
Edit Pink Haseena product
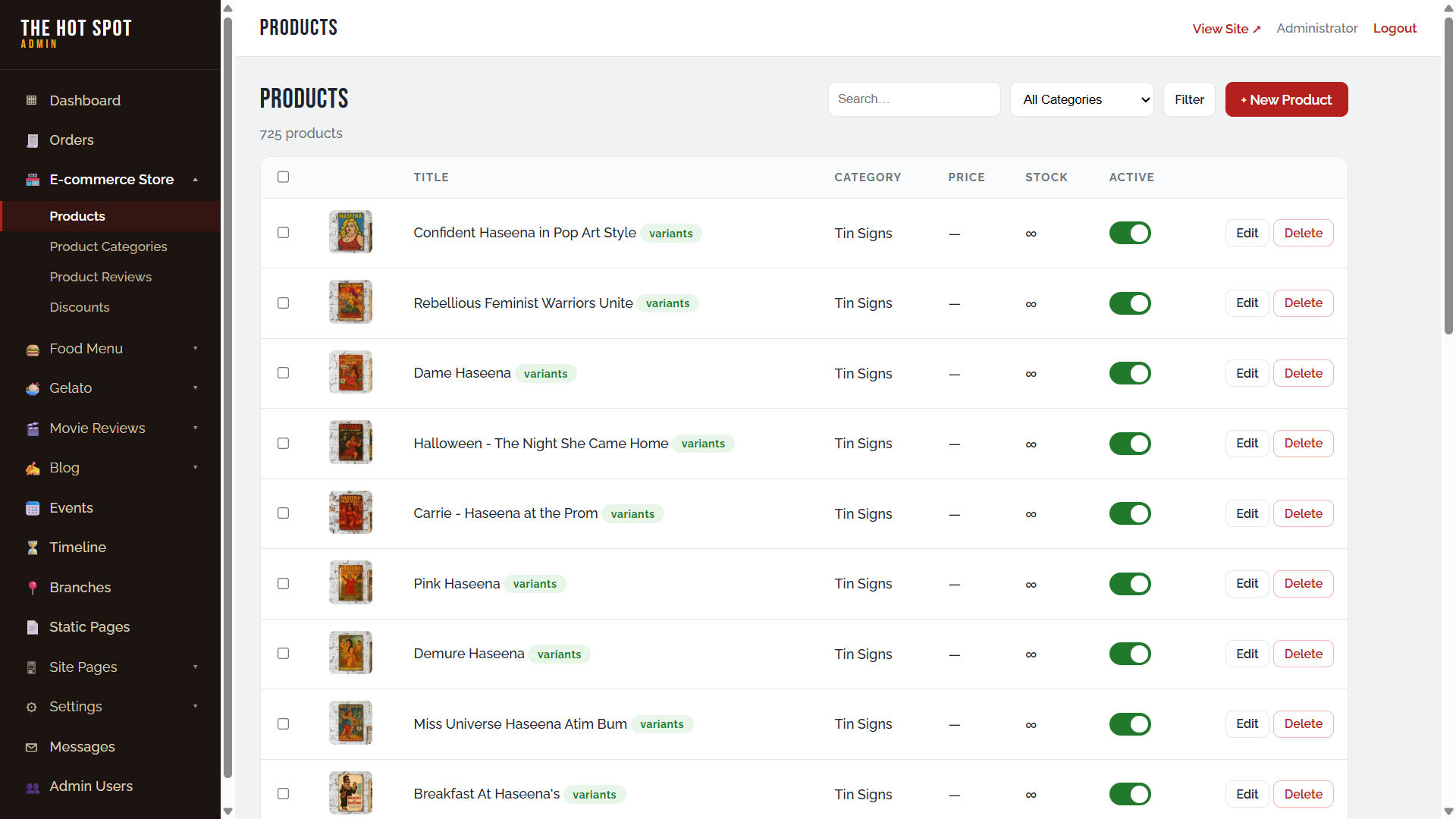(1247, 584)
